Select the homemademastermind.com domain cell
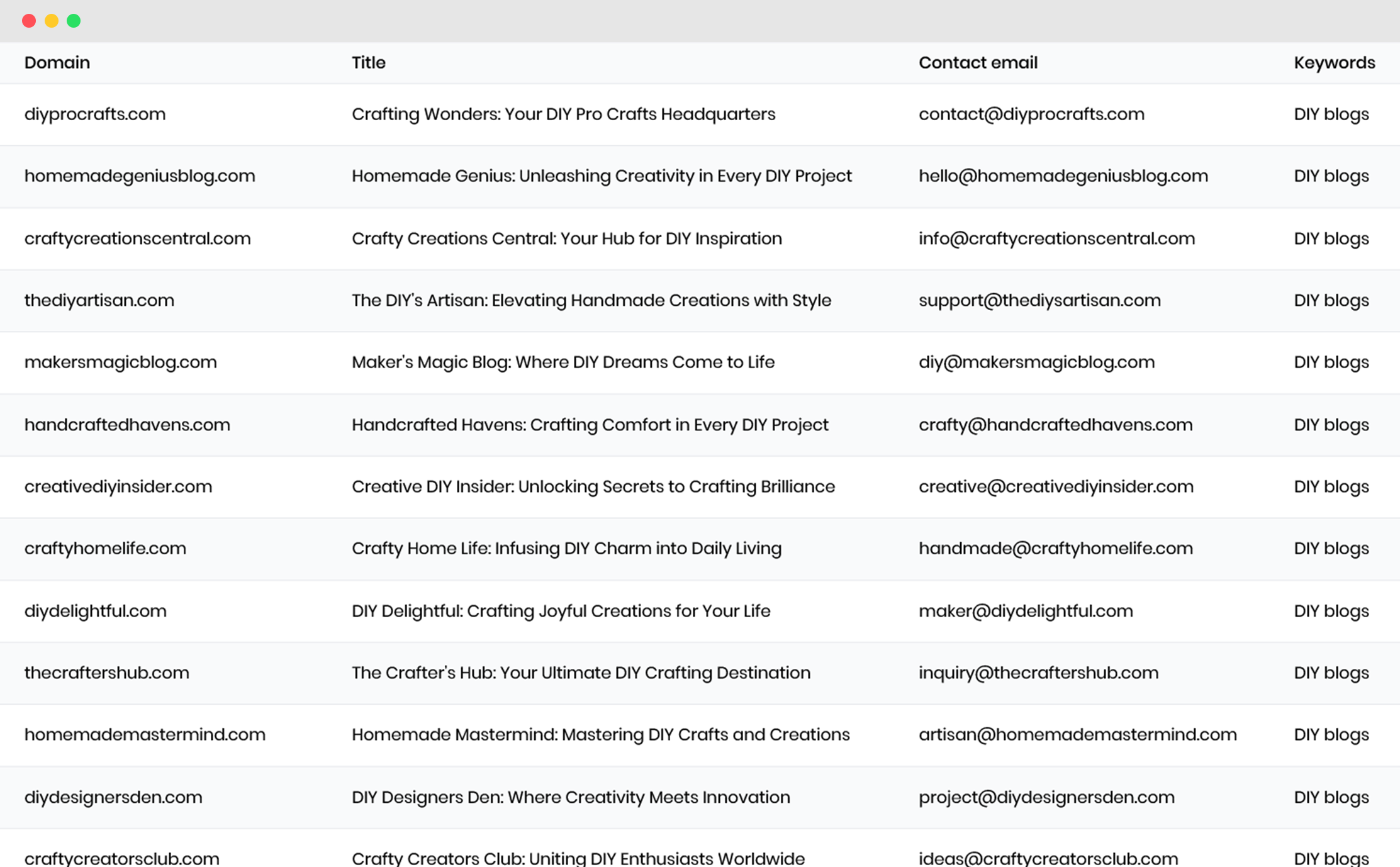Screen dimensions: 1400x867 tap(145, 735)
